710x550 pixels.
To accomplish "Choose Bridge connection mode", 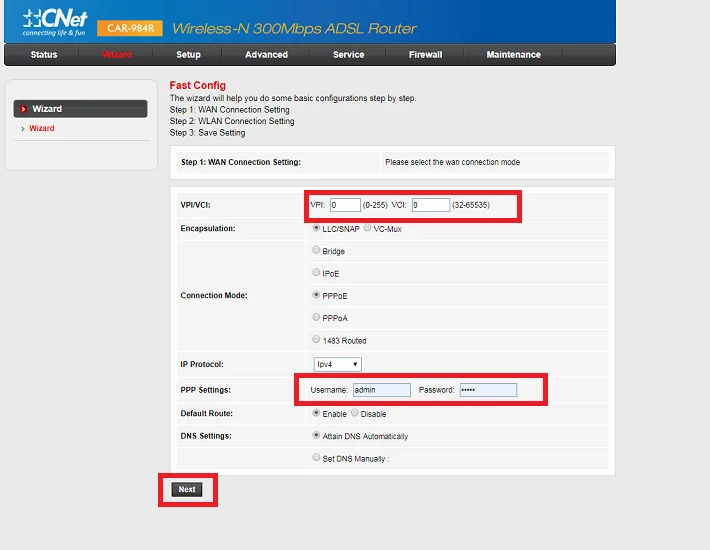I will click(x=317, y=250).
